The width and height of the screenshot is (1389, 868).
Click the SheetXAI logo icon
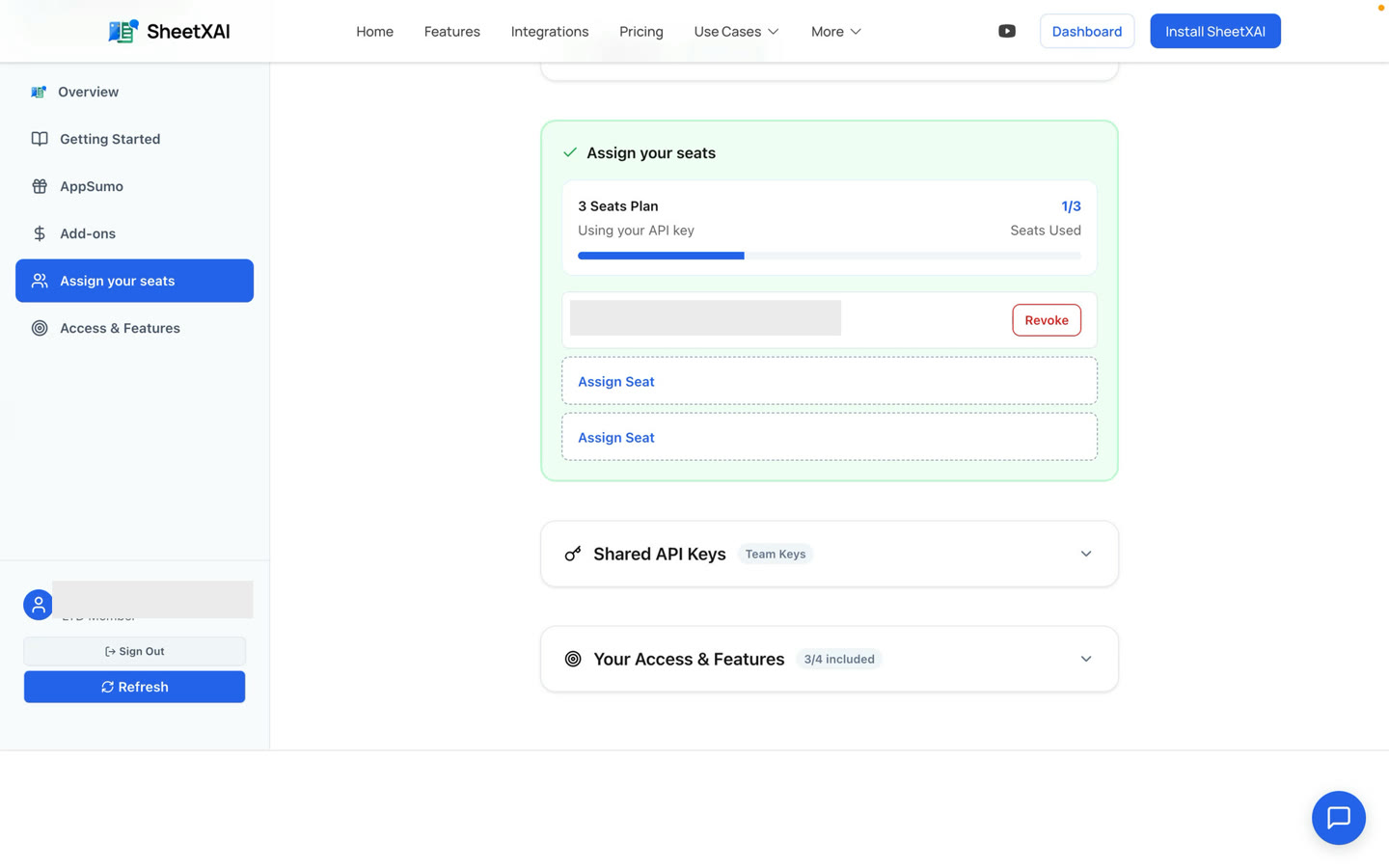pos(123,31)
